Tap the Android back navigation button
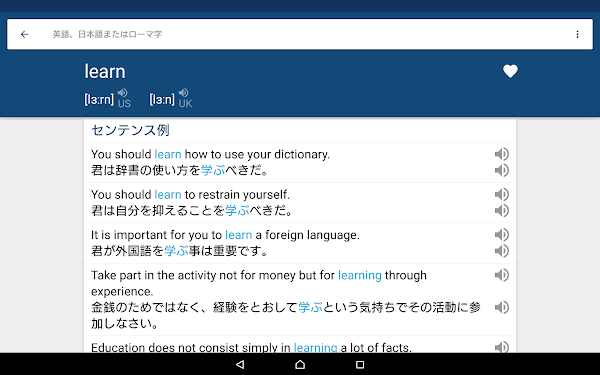Screen dimensions: 600x375 (240, 364)
